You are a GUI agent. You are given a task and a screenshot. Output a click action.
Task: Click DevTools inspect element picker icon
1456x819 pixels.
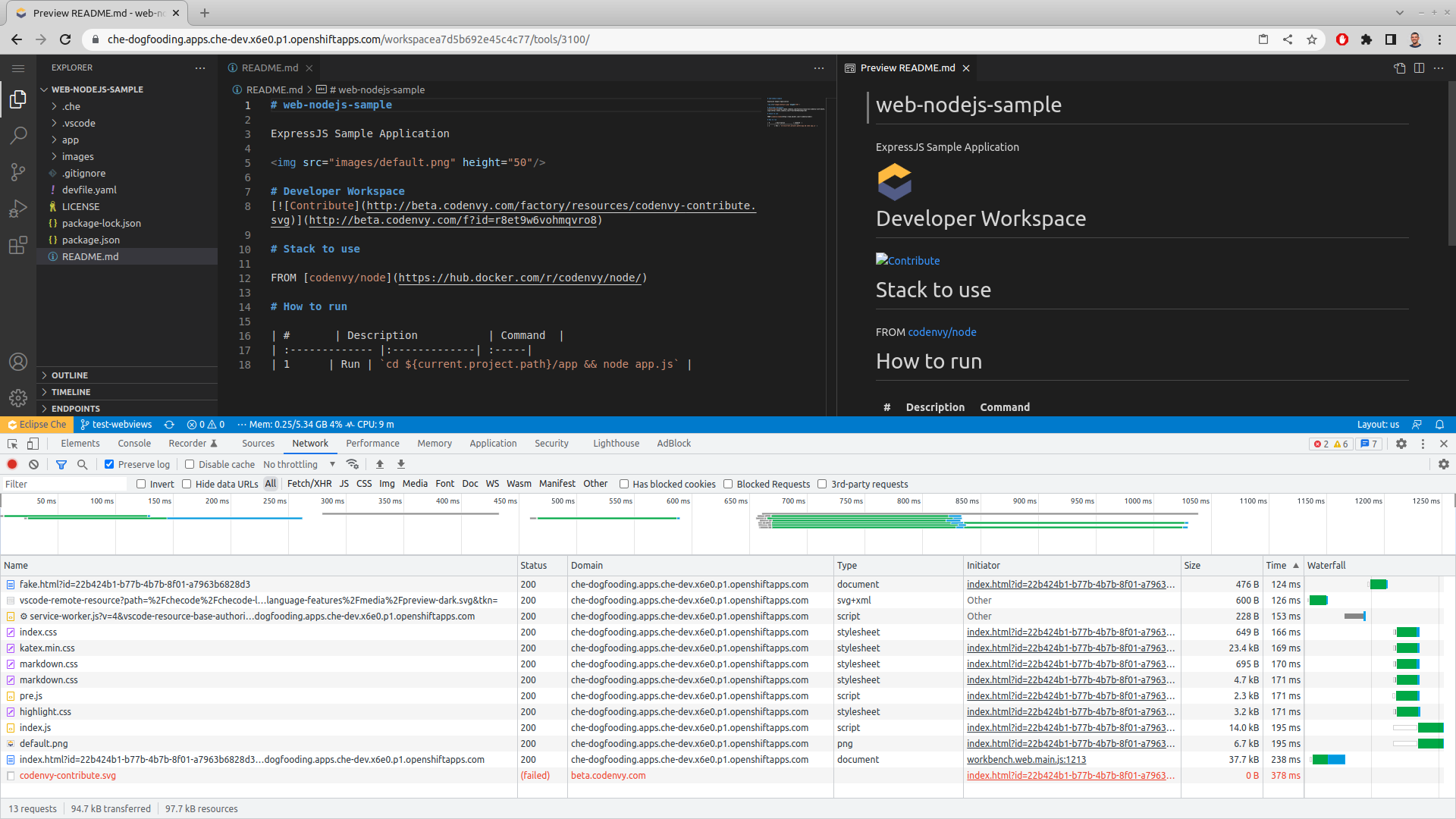[12, 444]
